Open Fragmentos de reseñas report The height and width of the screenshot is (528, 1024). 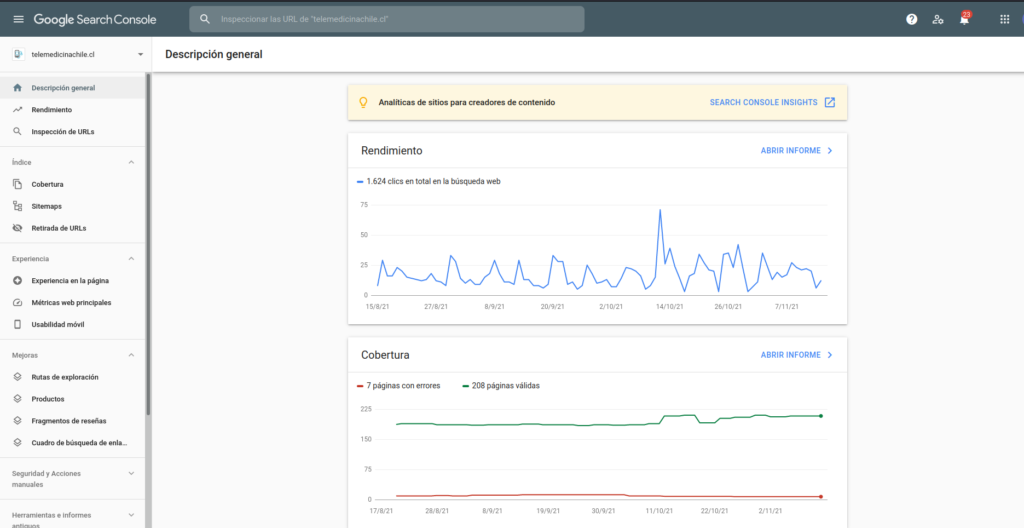pyautogui.click(x=72, y=421)
